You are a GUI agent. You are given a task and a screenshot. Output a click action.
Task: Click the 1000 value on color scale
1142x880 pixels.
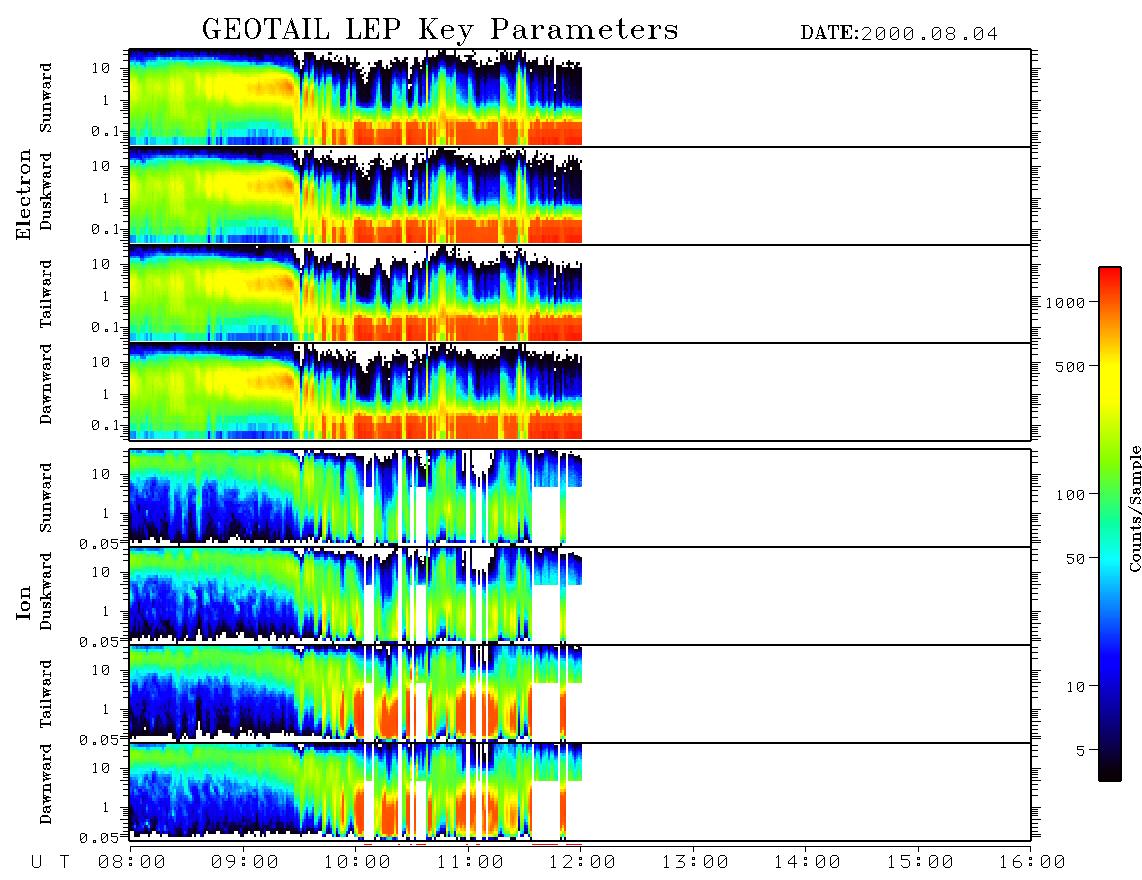(x=1065, y=303)
